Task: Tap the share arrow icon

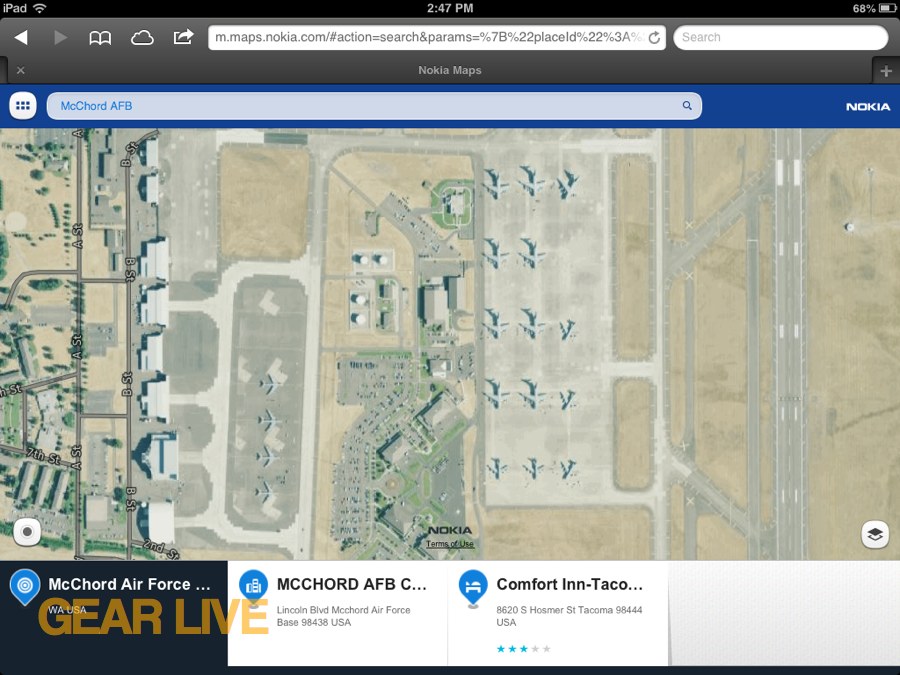Action: click(183, 37)
